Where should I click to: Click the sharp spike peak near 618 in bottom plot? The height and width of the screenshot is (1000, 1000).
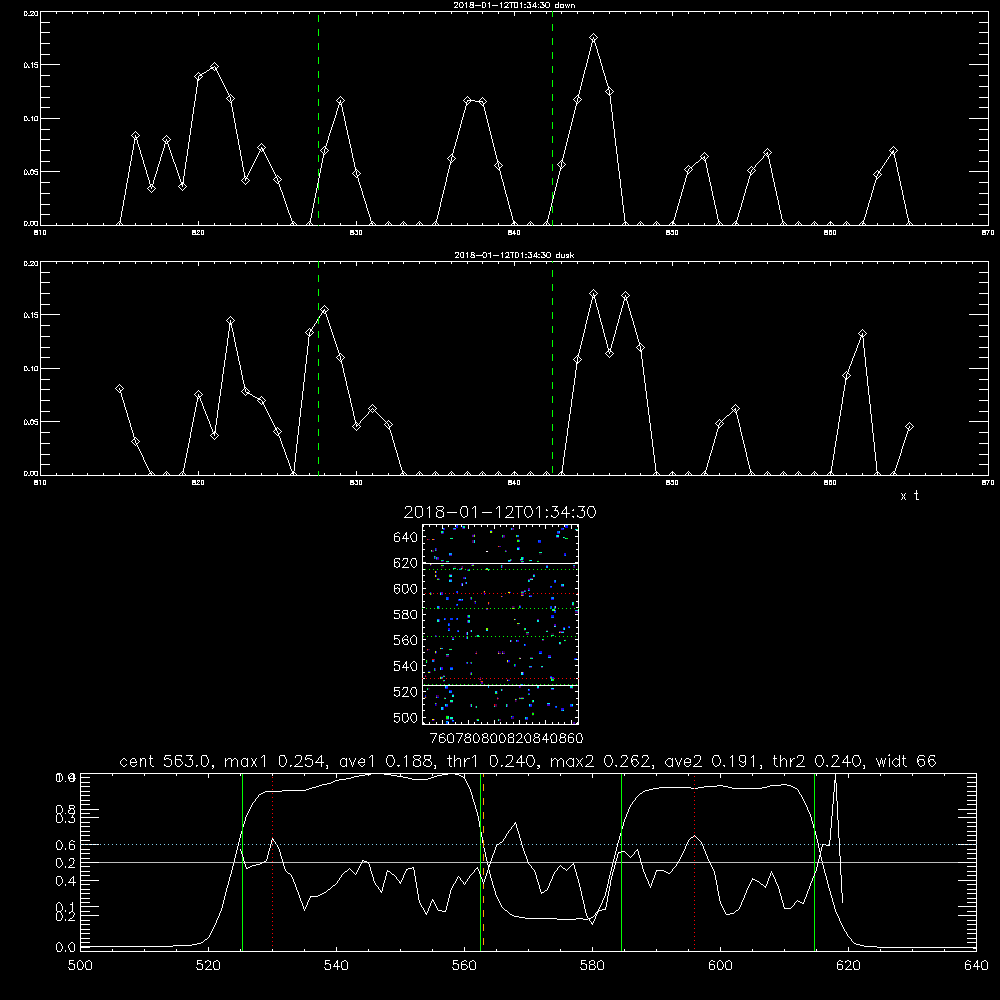click(x=835, y=777)
